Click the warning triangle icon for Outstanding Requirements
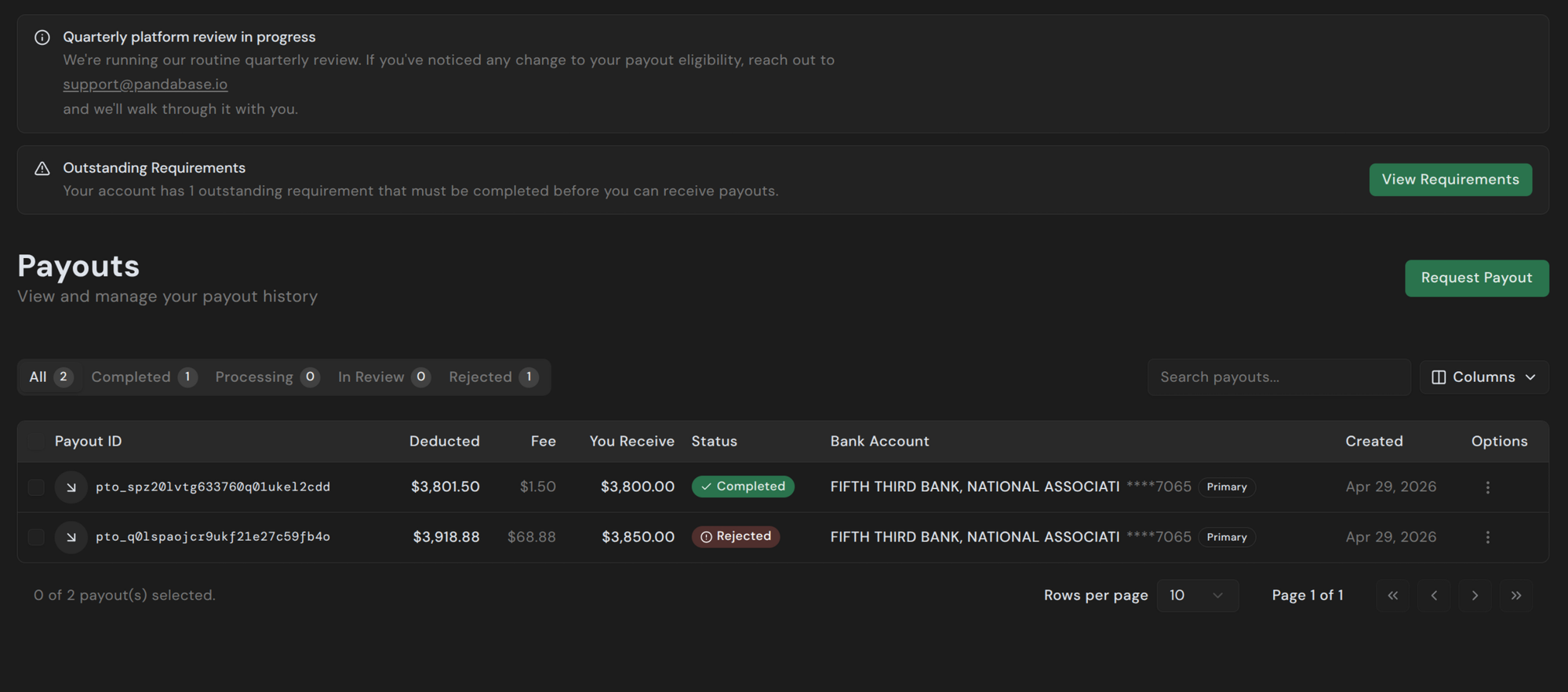 coord(42,169)
